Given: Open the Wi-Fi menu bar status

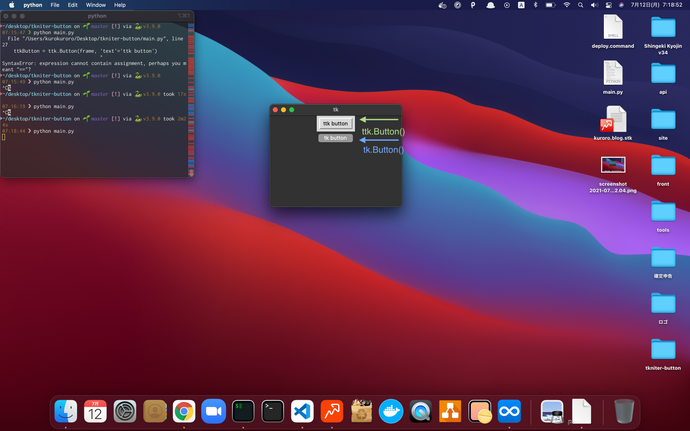Looking at the screenshot, I should 567,5.
